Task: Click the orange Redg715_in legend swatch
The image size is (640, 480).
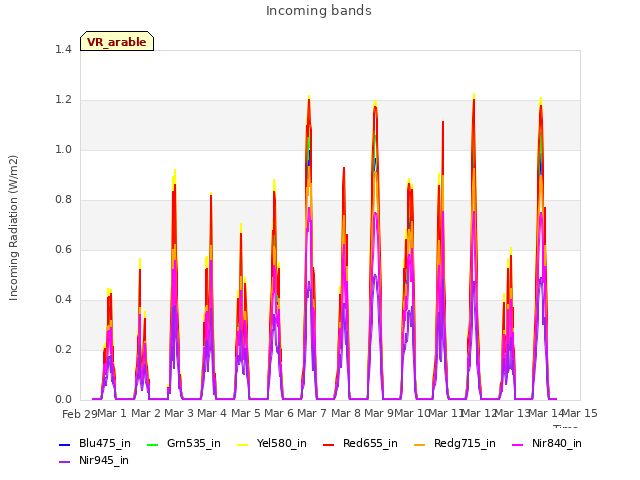Action: click(420, 444)
